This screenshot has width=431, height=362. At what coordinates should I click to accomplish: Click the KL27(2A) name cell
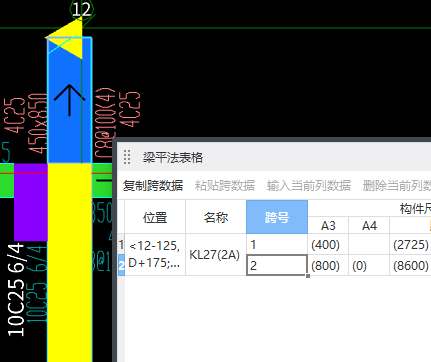216,255
